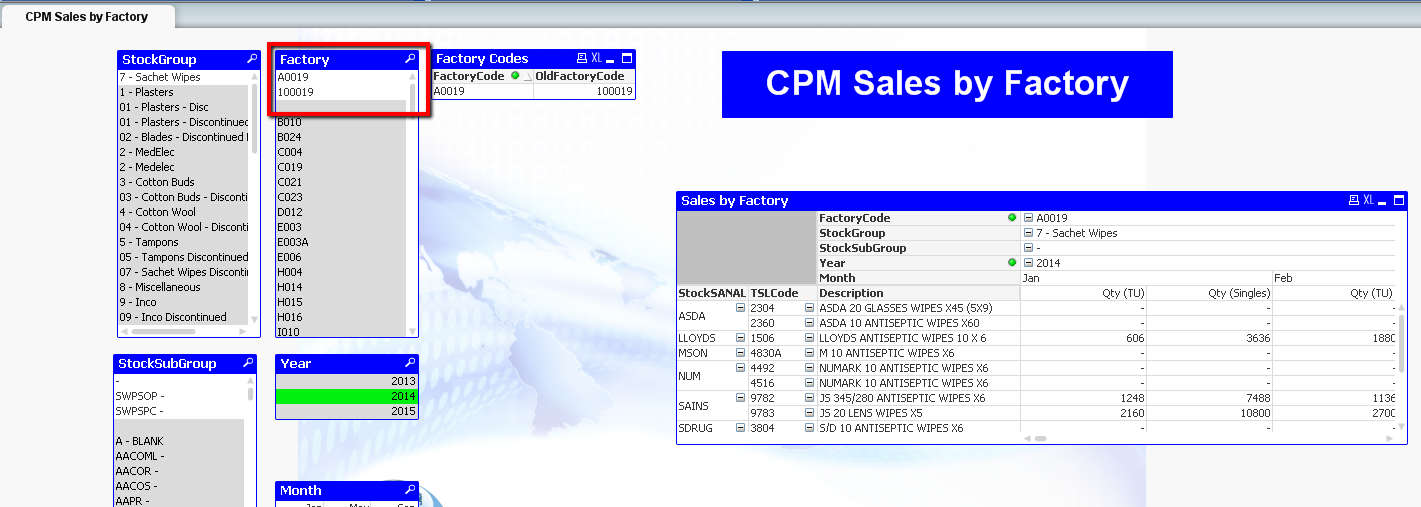Collapse the ASDA StockSANAL group
The image size is (1421, 507).
(x=740, y=308)
